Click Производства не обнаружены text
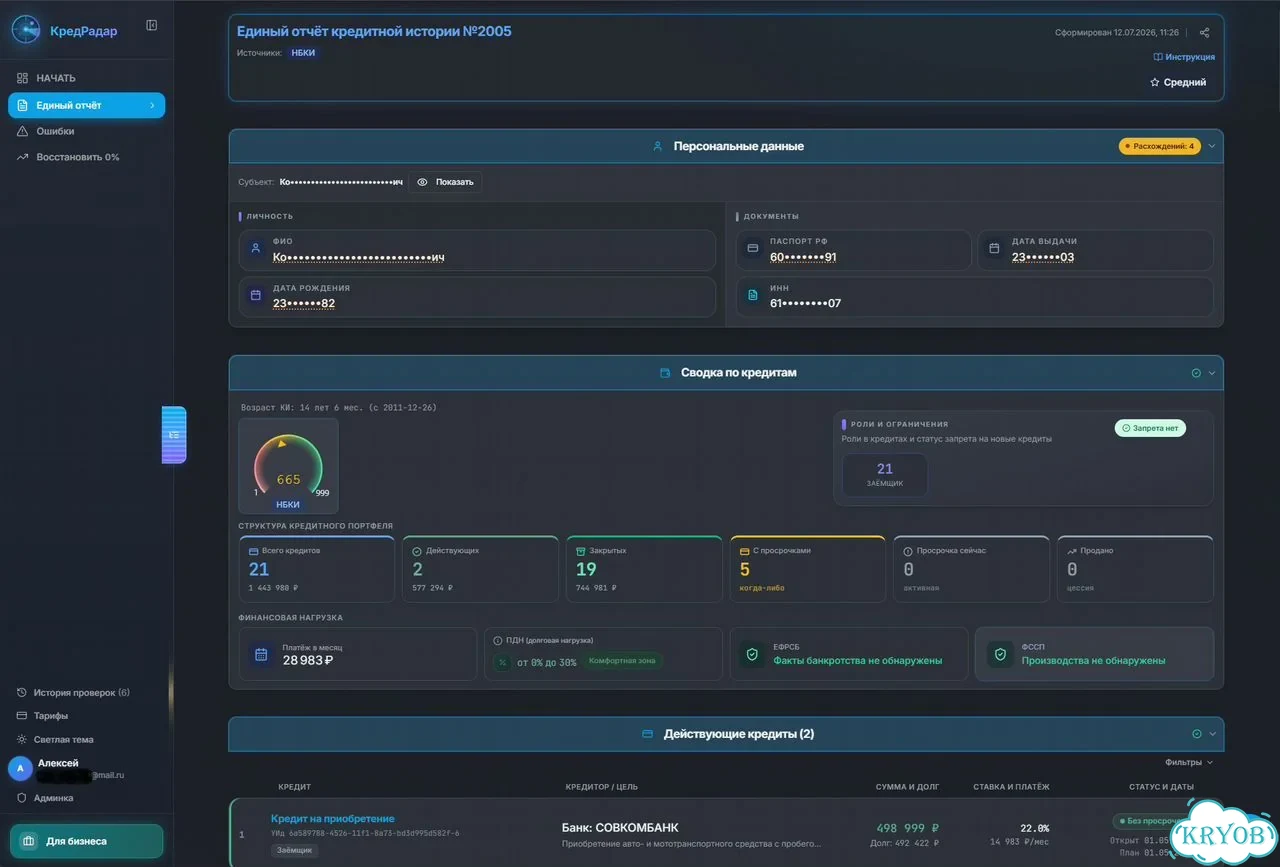1280x867 pixels. 1093,661
